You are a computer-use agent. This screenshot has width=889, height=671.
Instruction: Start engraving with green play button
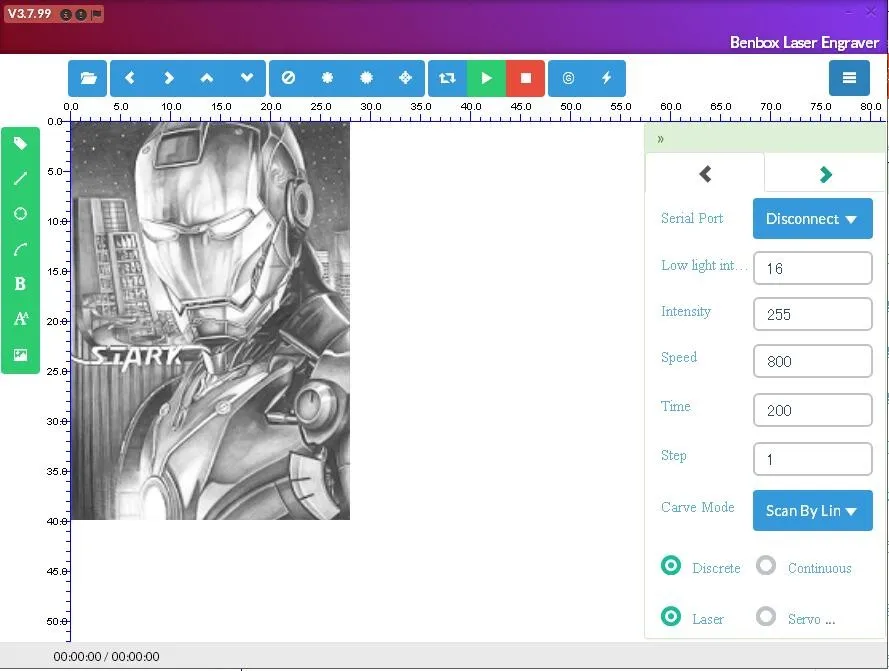click(486, 78)
